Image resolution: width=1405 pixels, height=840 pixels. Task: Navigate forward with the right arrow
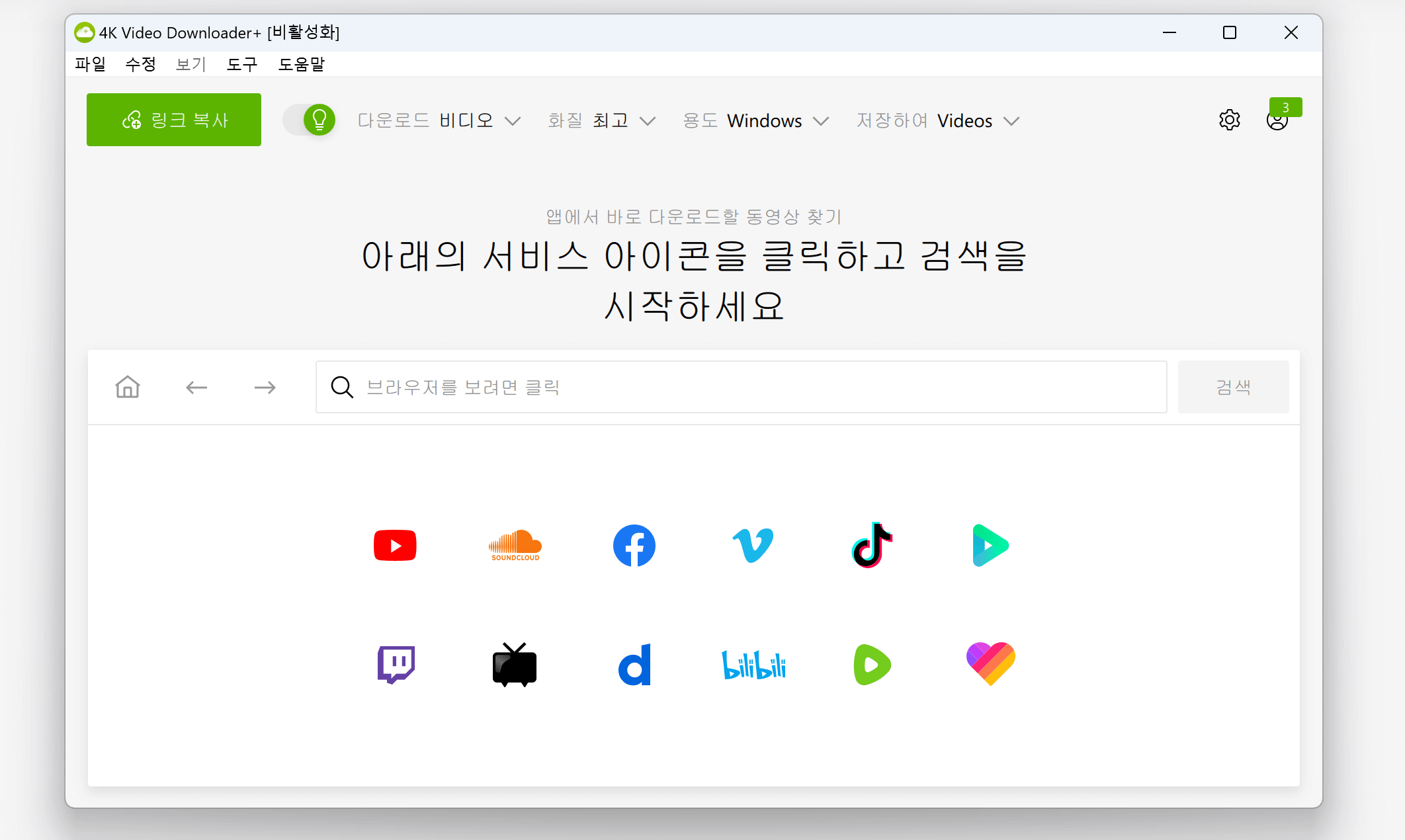[265, 388]
